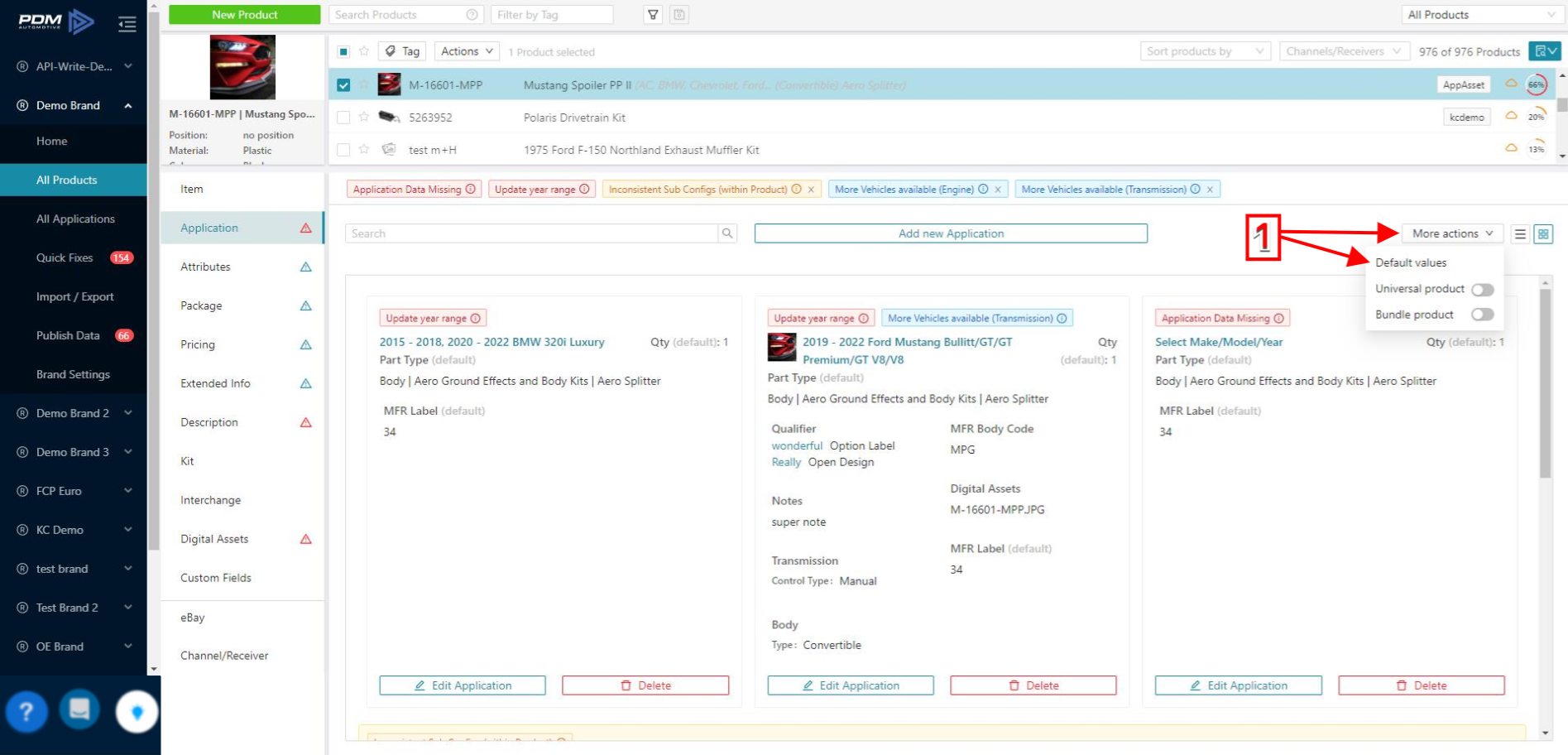Open the Sort products by dropdown

(x=1206, y=51)
